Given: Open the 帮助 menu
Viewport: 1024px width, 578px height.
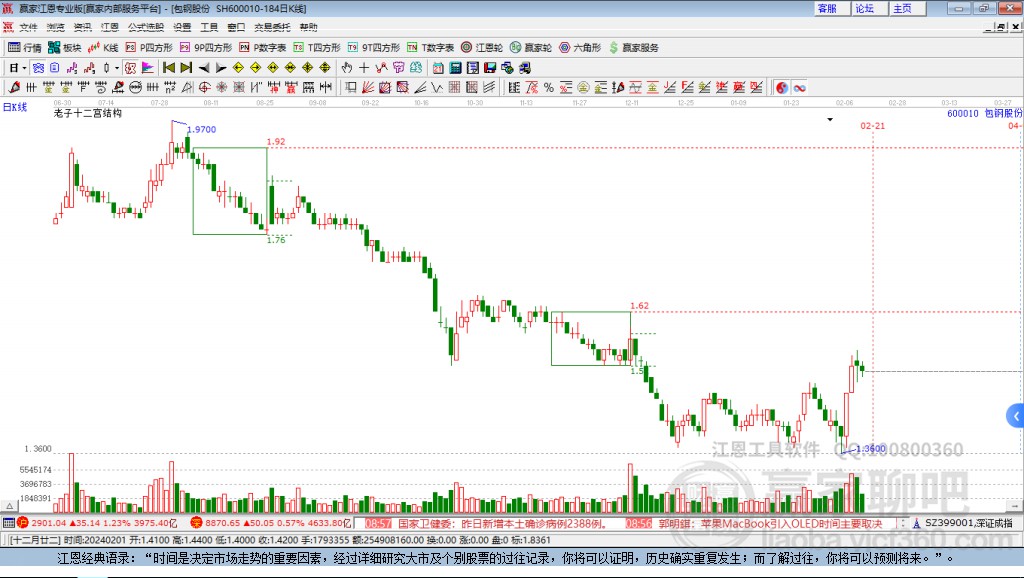Looking at the screenshot, I should 308,27.
